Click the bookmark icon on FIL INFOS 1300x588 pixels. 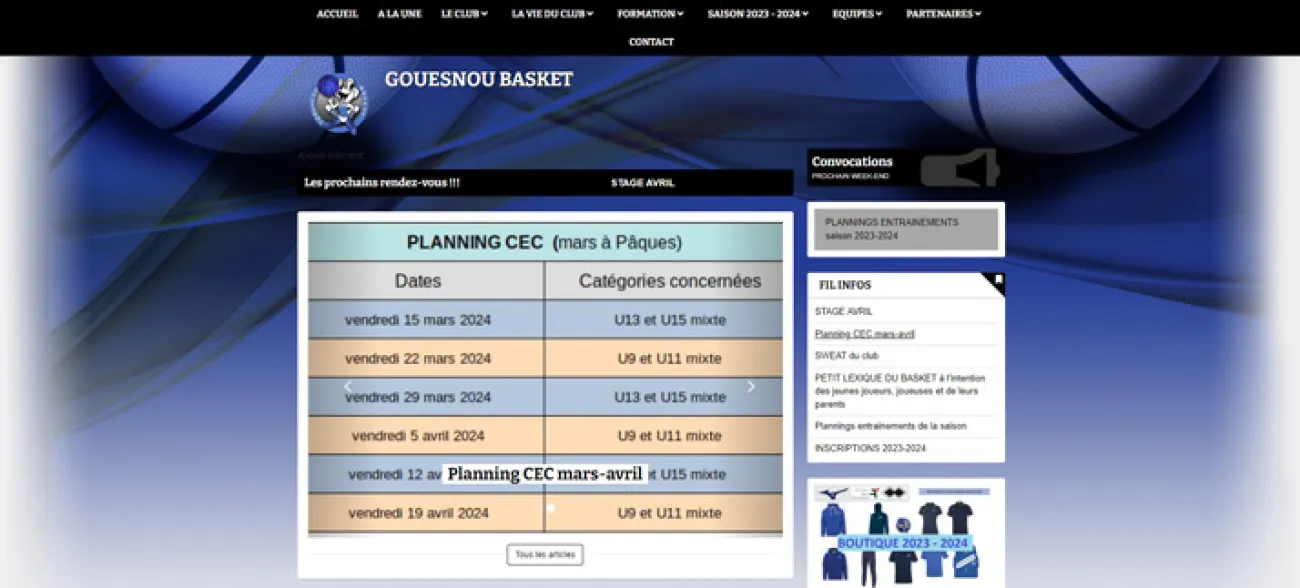coord(997,281)
